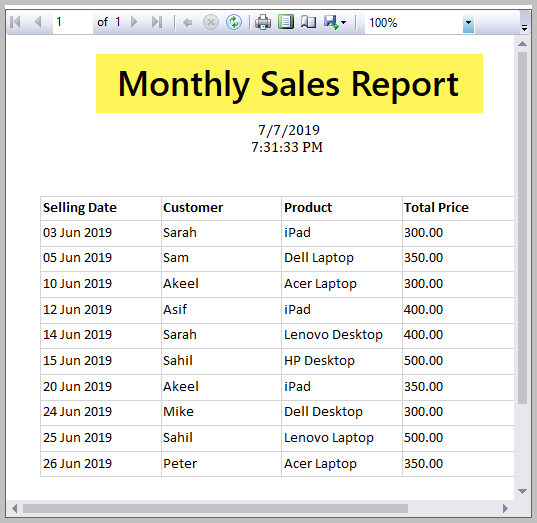Open the page setup dialog
The image size is (537, 523).
(x=308, y=23)
